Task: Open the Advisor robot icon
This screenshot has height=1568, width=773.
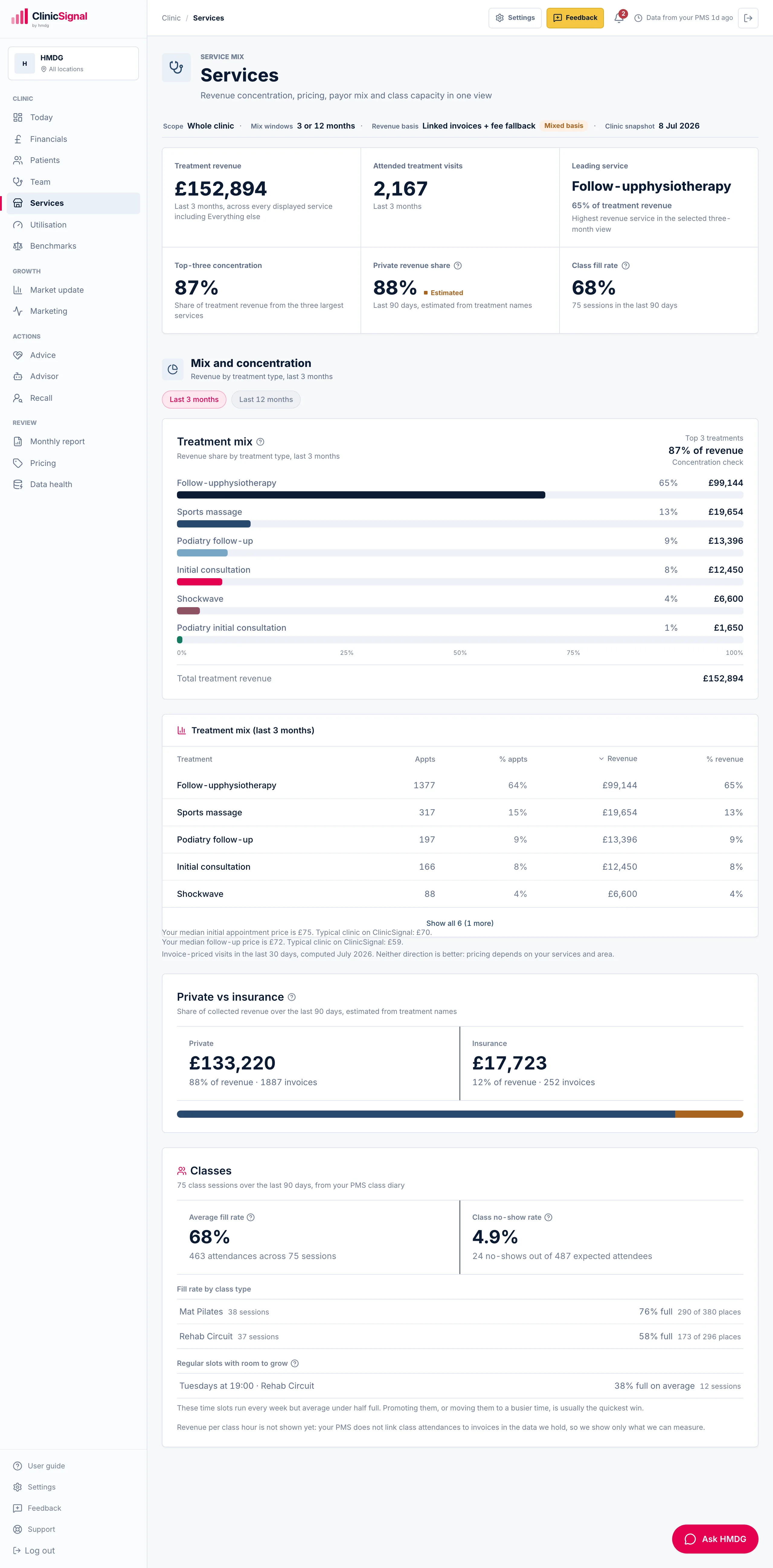Action: pyautogui.click(x=18, y=376)
